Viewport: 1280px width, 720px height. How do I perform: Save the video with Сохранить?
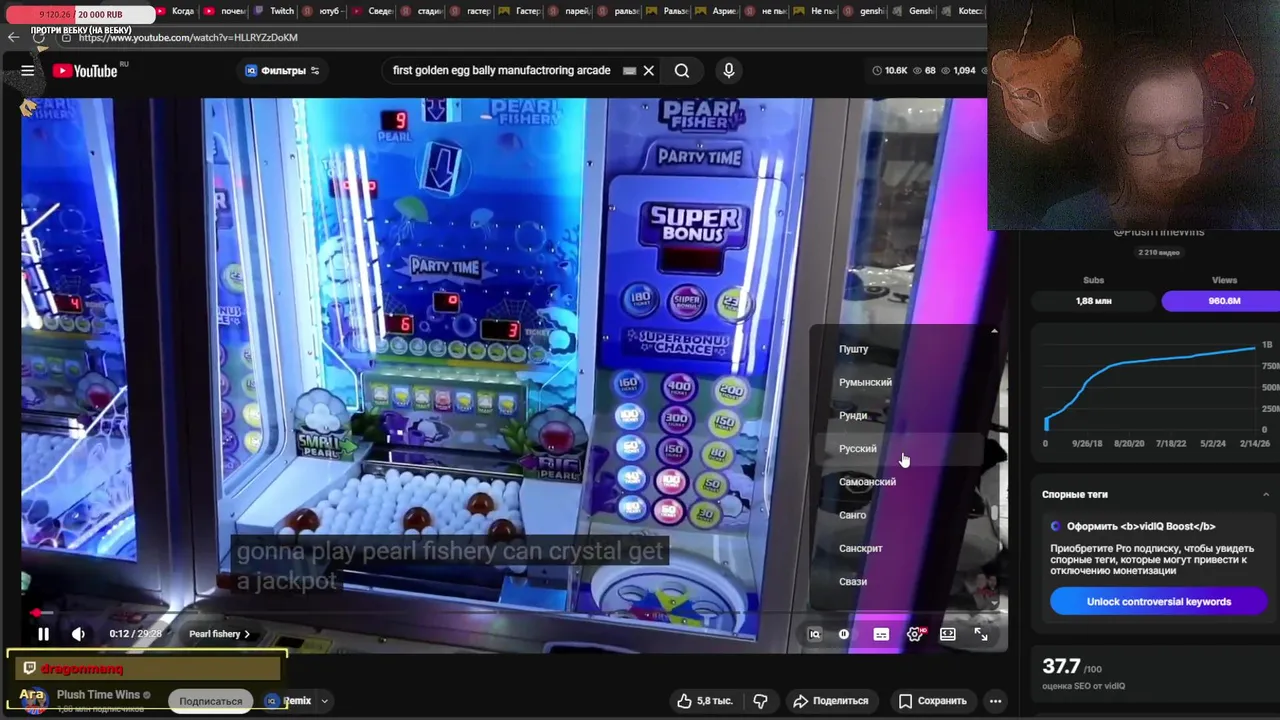(932, 701)
